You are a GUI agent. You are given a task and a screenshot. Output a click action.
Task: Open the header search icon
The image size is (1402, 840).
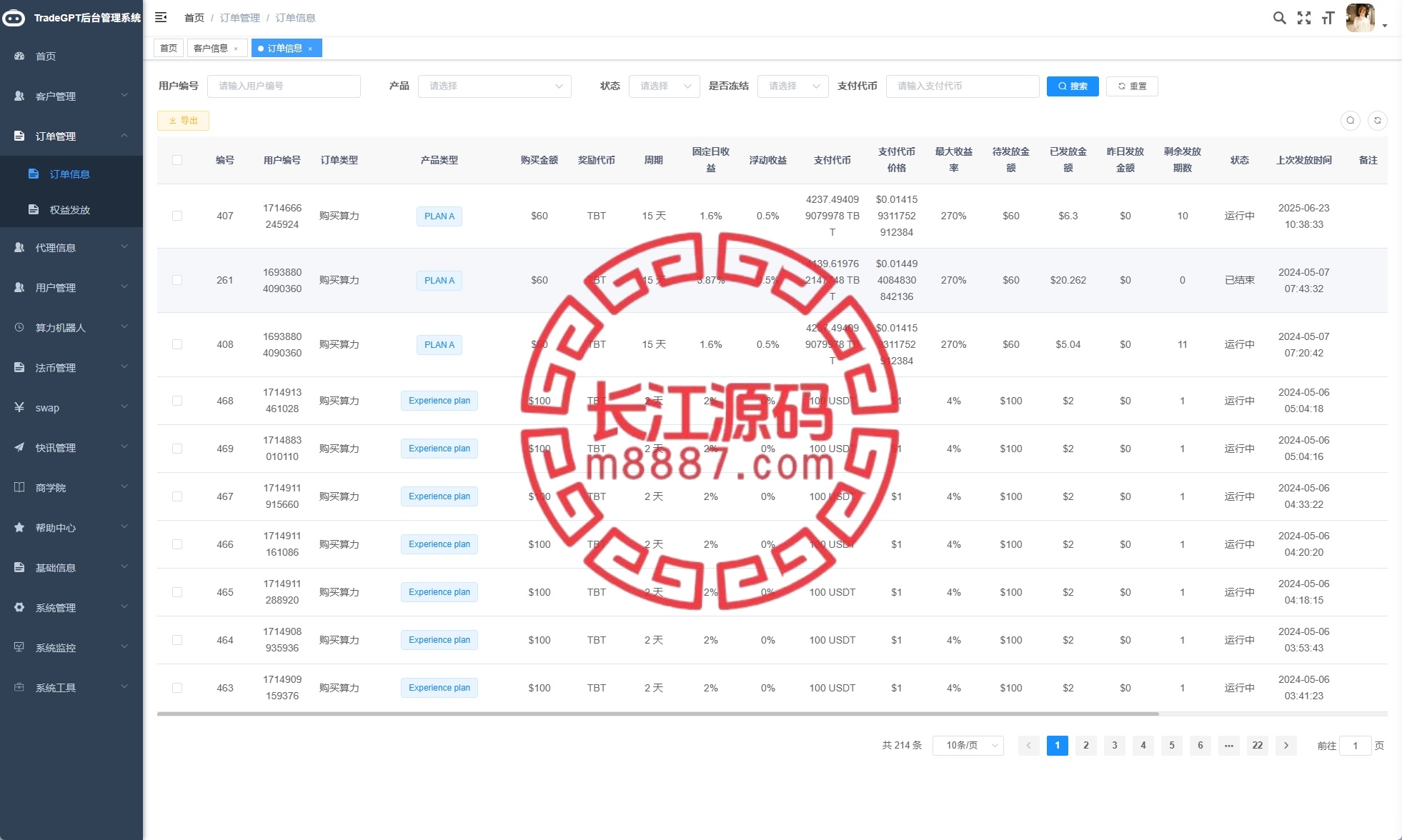click(1280, 18)
